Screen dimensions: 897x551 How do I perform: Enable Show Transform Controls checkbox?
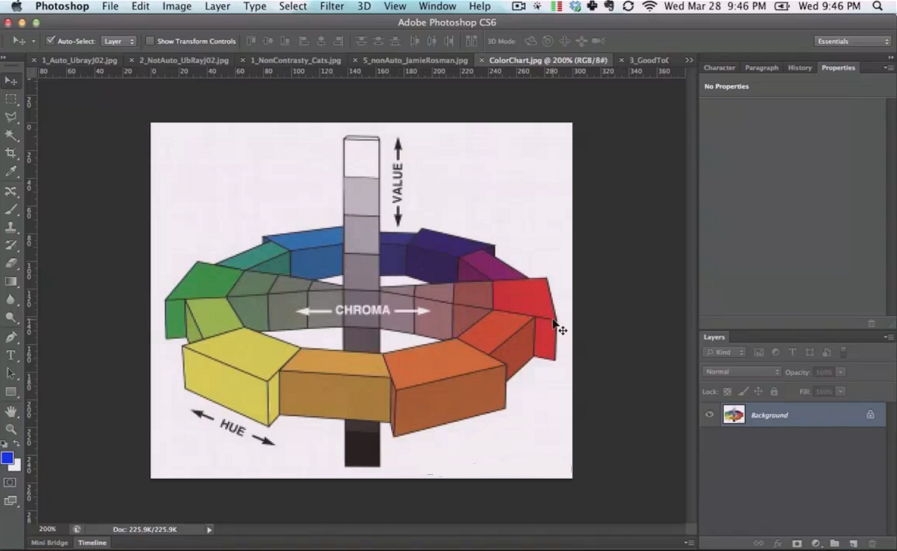pos(150,41)
